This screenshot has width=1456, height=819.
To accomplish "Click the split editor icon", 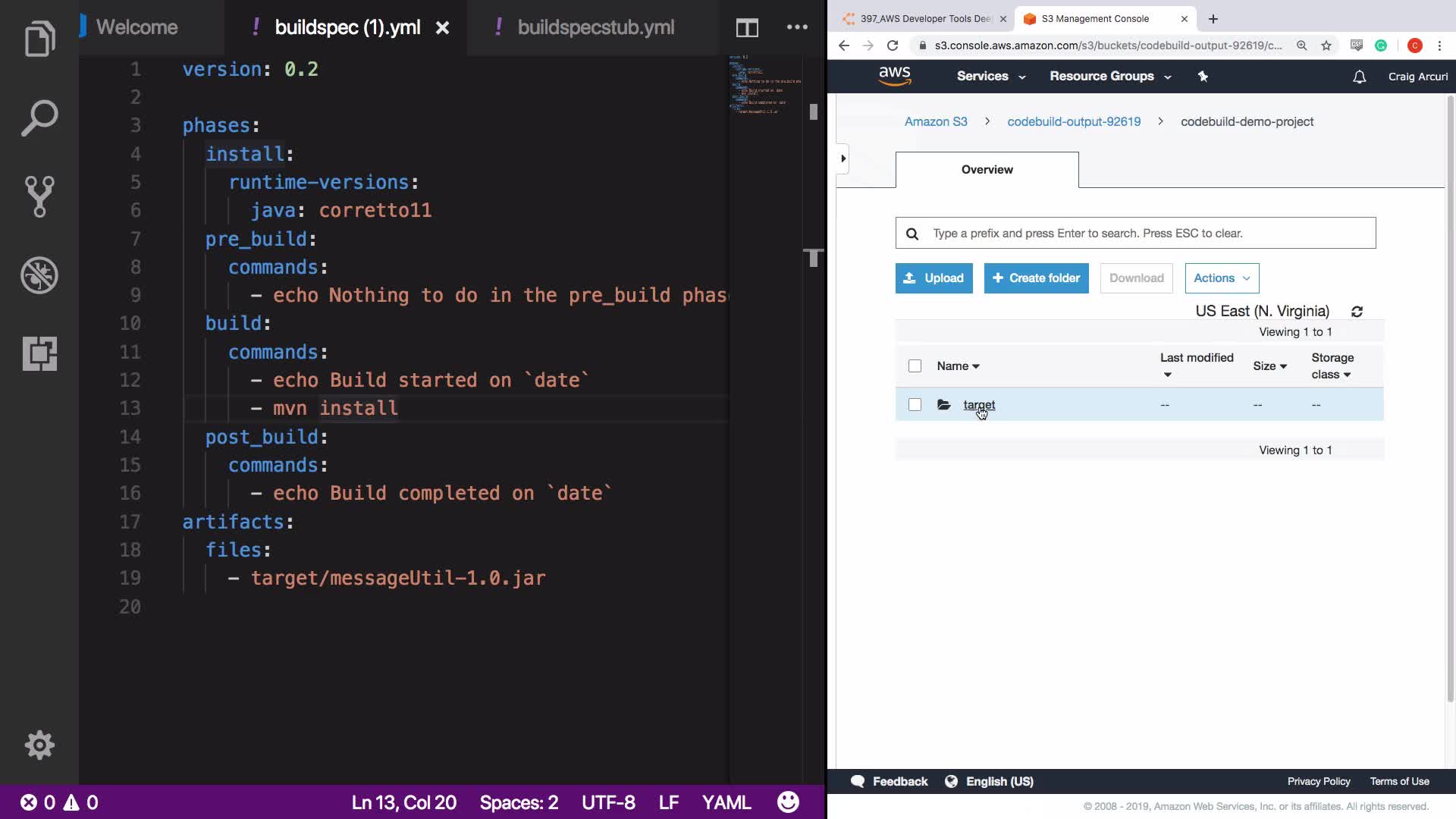I will click(x=747, y=28).
